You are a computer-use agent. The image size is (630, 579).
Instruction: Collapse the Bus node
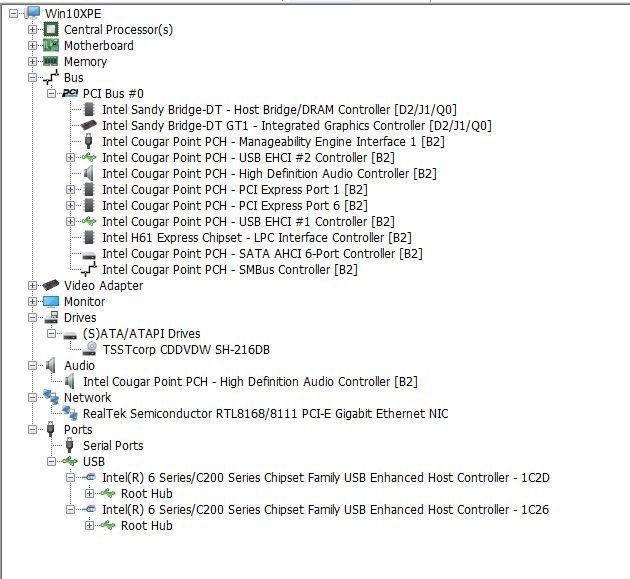pos(33,78)
